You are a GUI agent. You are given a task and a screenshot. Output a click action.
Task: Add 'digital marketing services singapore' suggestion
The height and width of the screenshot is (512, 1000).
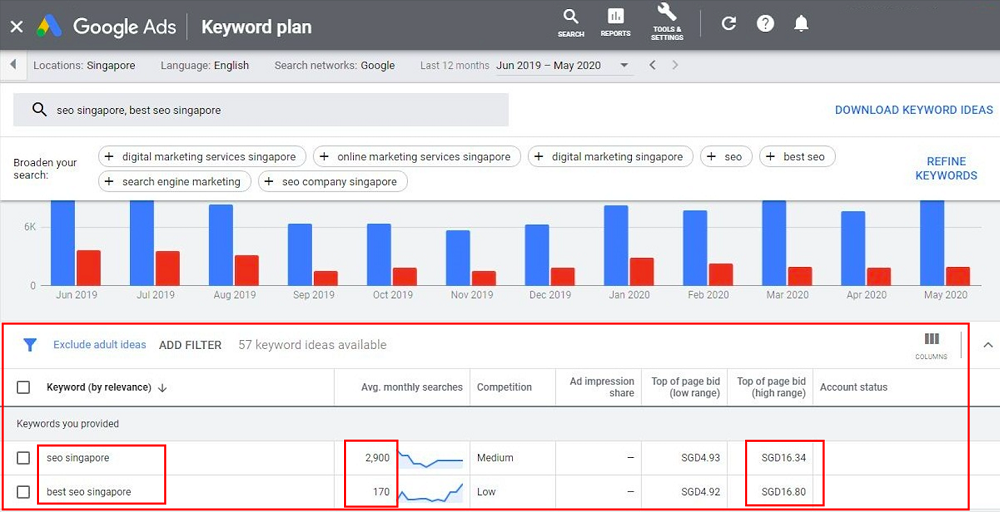202,157
